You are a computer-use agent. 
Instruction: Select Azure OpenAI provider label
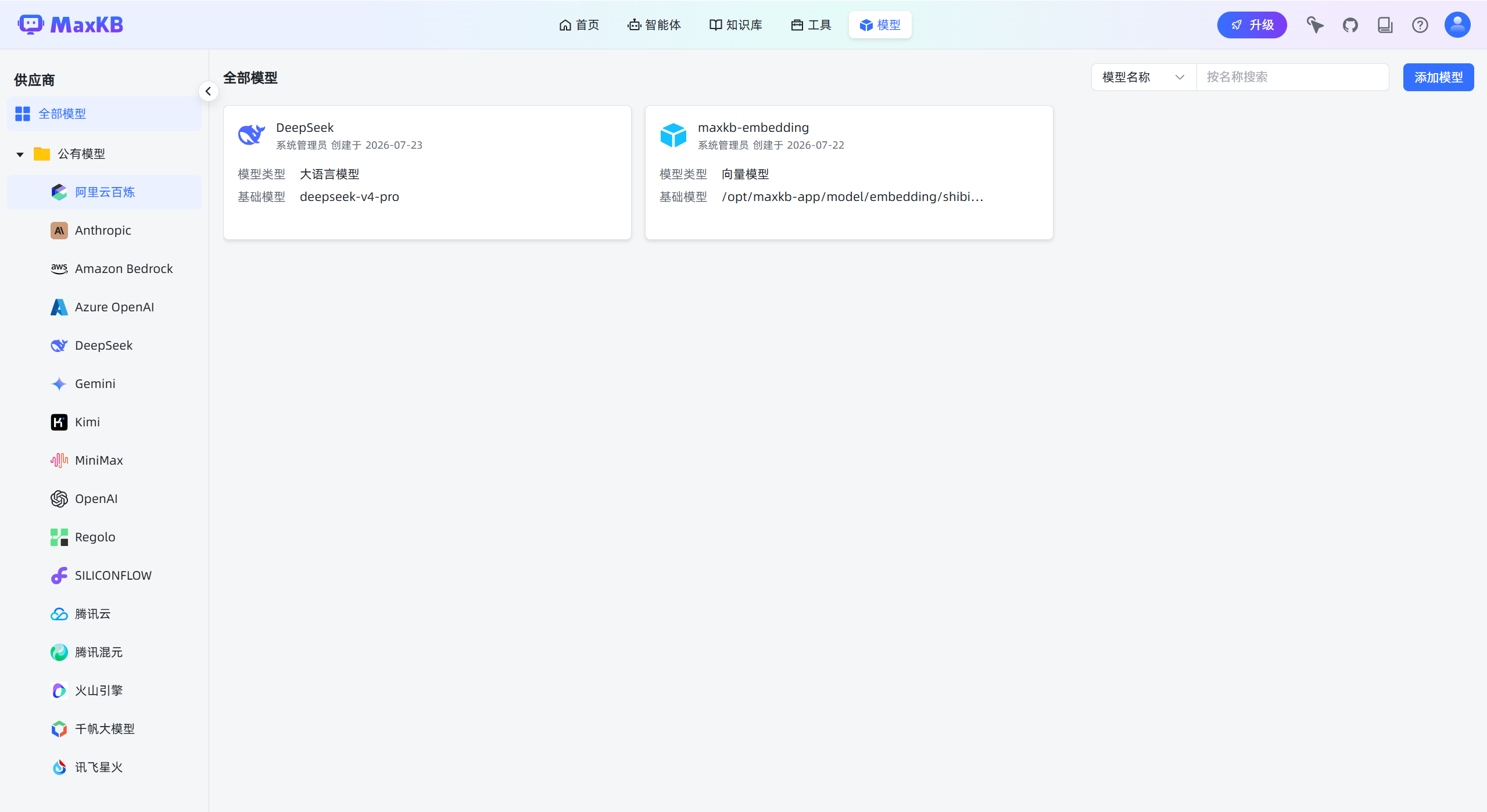pyautogui.click(x=114, y=307)
